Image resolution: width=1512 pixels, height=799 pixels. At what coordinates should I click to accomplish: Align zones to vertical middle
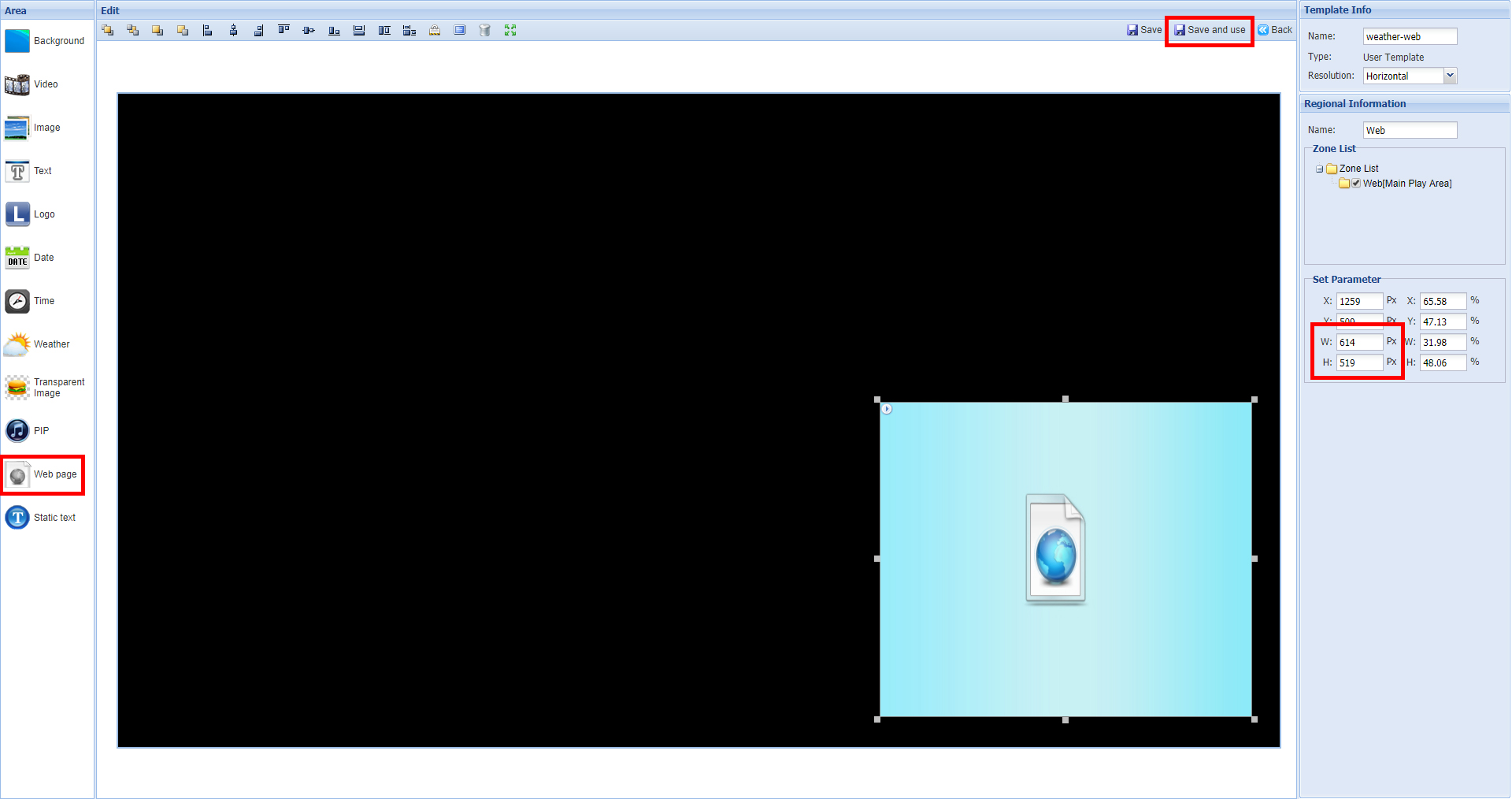pos(309,30)
